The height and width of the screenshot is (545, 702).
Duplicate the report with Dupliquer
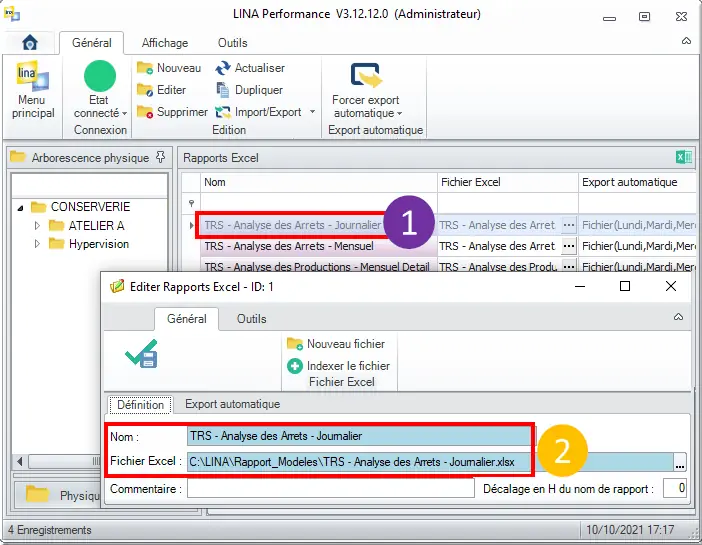(249, 90)
